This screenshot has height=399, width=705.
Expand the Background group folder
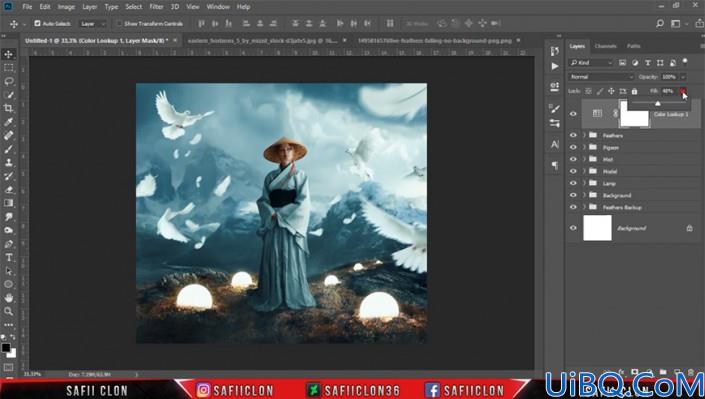coord(584,195)
